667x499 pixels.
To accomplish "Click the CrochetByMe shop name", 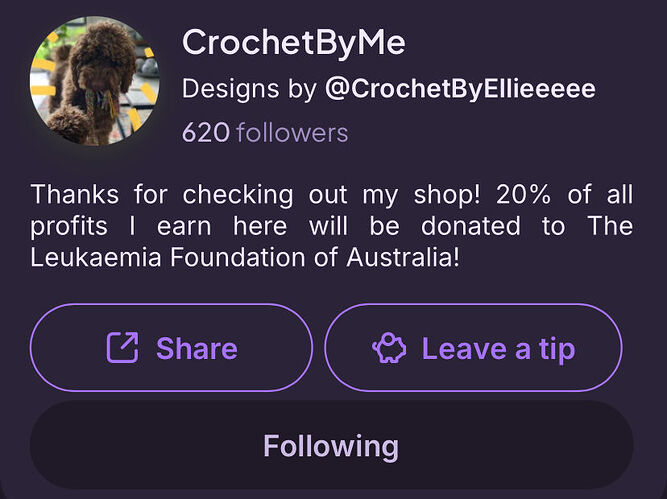I will pyautogui.click(x=293, y=42).
